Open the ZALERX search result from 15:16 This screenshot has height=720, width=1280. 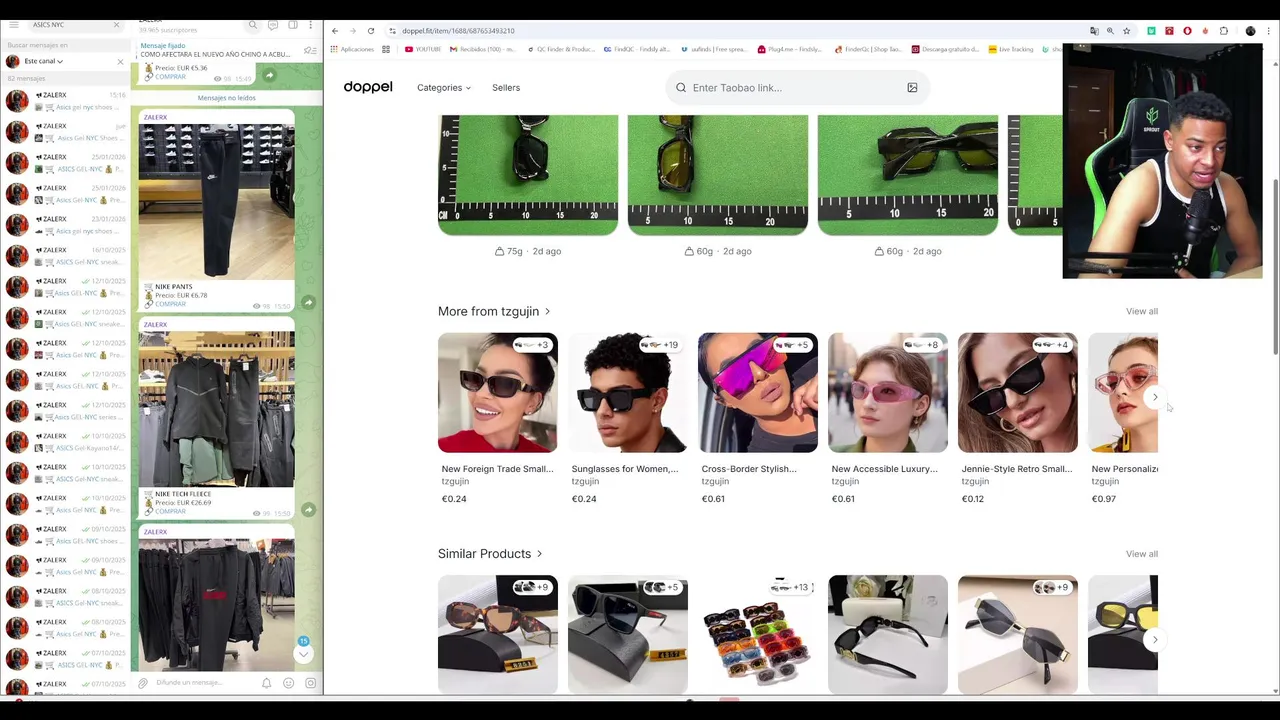[65, 101]
